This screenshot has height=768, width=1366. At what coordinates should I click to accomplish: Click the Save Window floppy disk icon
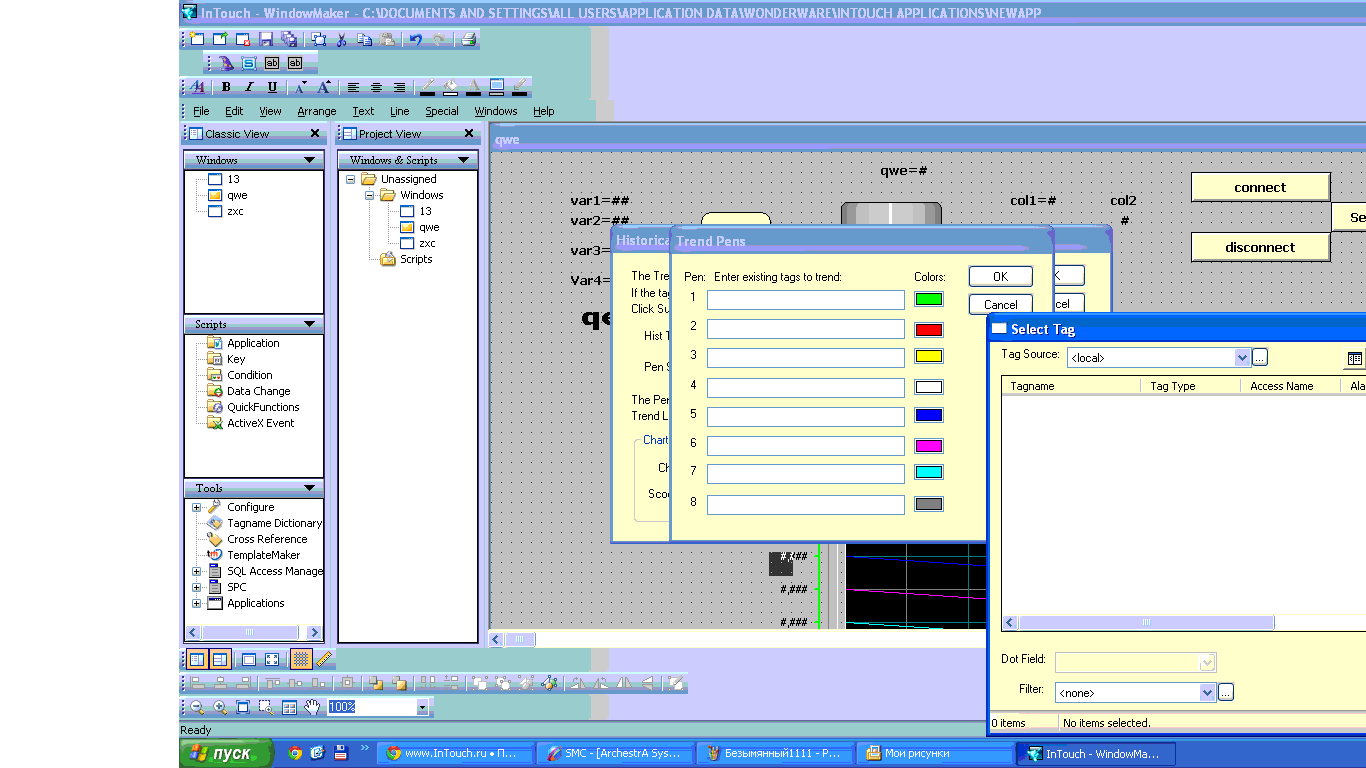[x=266, y=40]
